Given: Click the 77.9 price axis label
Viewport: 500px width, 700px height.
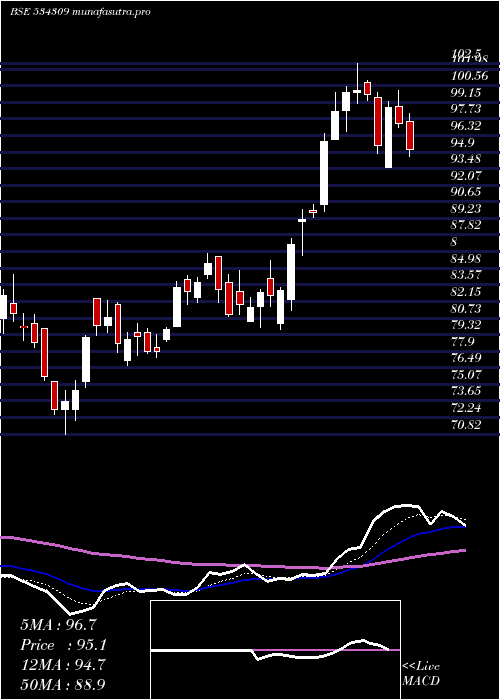Looking at the screenshot, I should pos(463,342).
